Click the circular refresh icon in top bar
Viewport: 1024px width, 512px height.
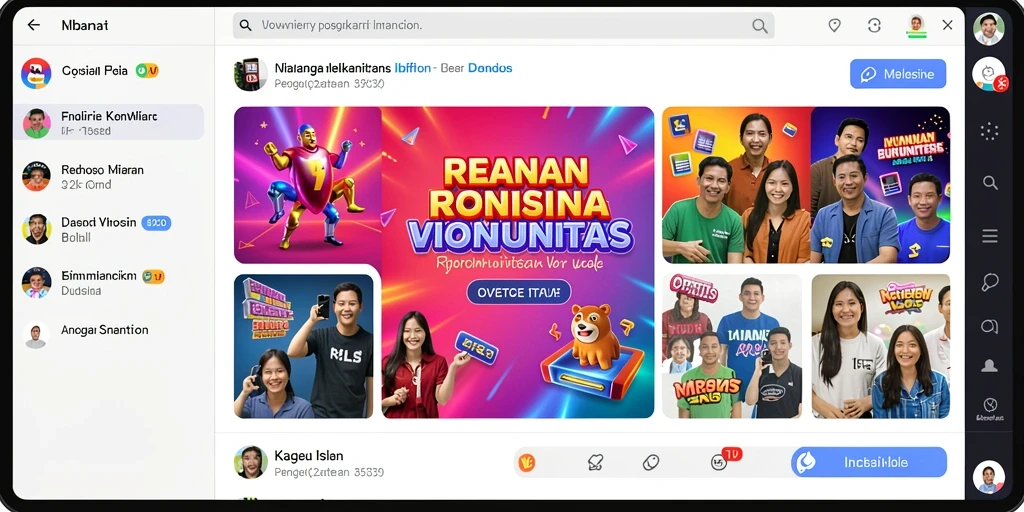pyautogui.click(x=874, y=25)
